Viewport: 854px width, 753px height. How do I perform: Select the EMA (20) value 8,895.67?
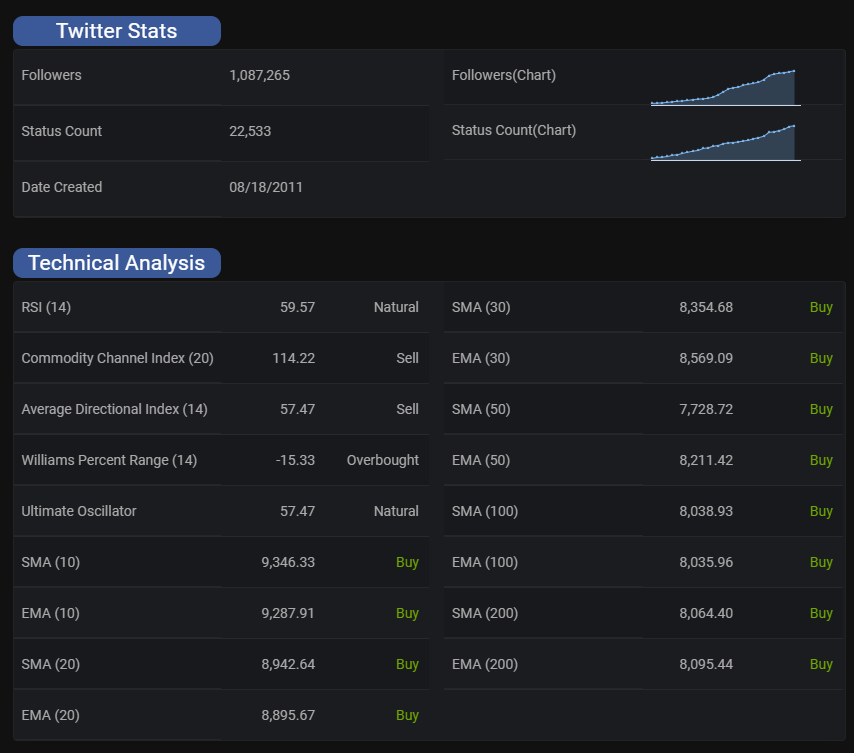pyautogui.click(x=288, y=715)
